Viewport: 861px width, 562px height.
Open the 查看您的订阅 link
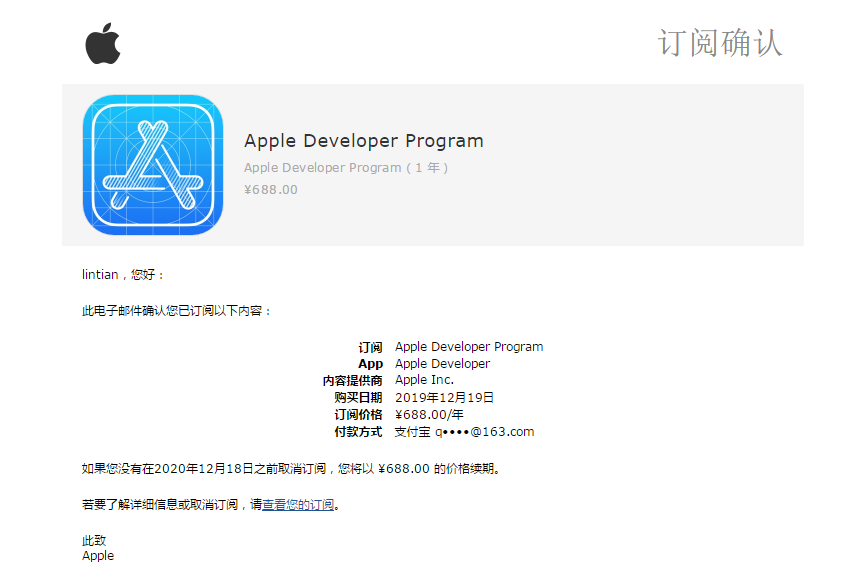(298, 504)
